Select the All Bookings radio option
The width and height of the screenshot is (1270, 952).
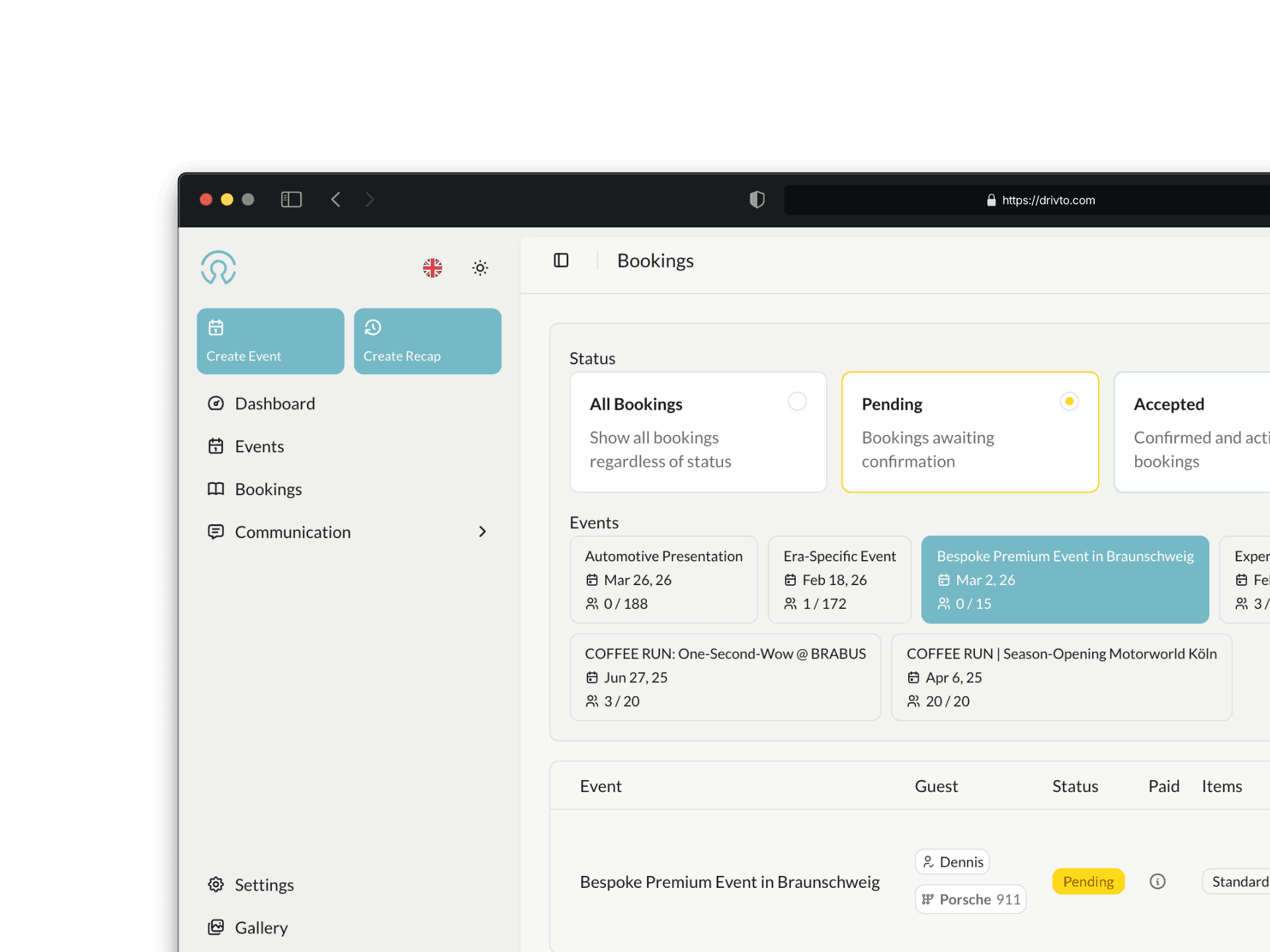797,401
